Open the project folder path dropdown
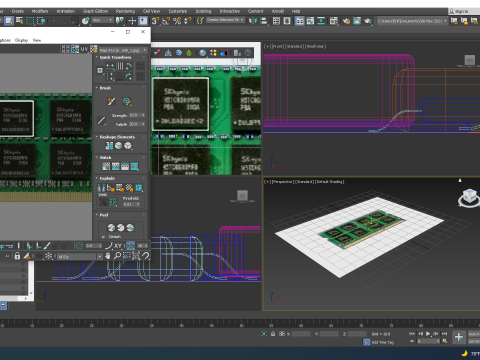Image resolution: width=480 pixels, height=360 pixels. [x=412, y=21]
